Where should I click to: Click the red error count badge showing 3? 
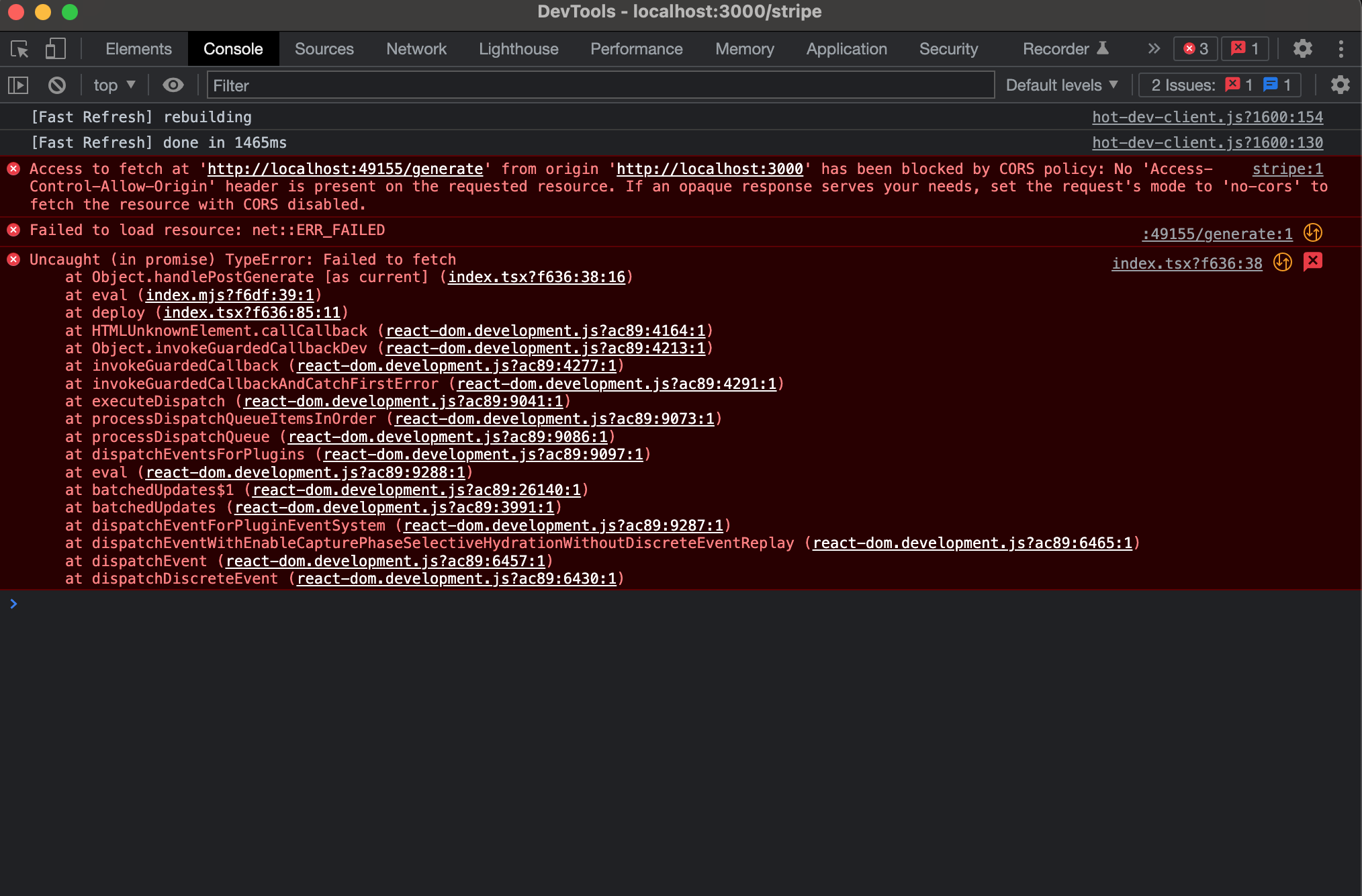1195,49
